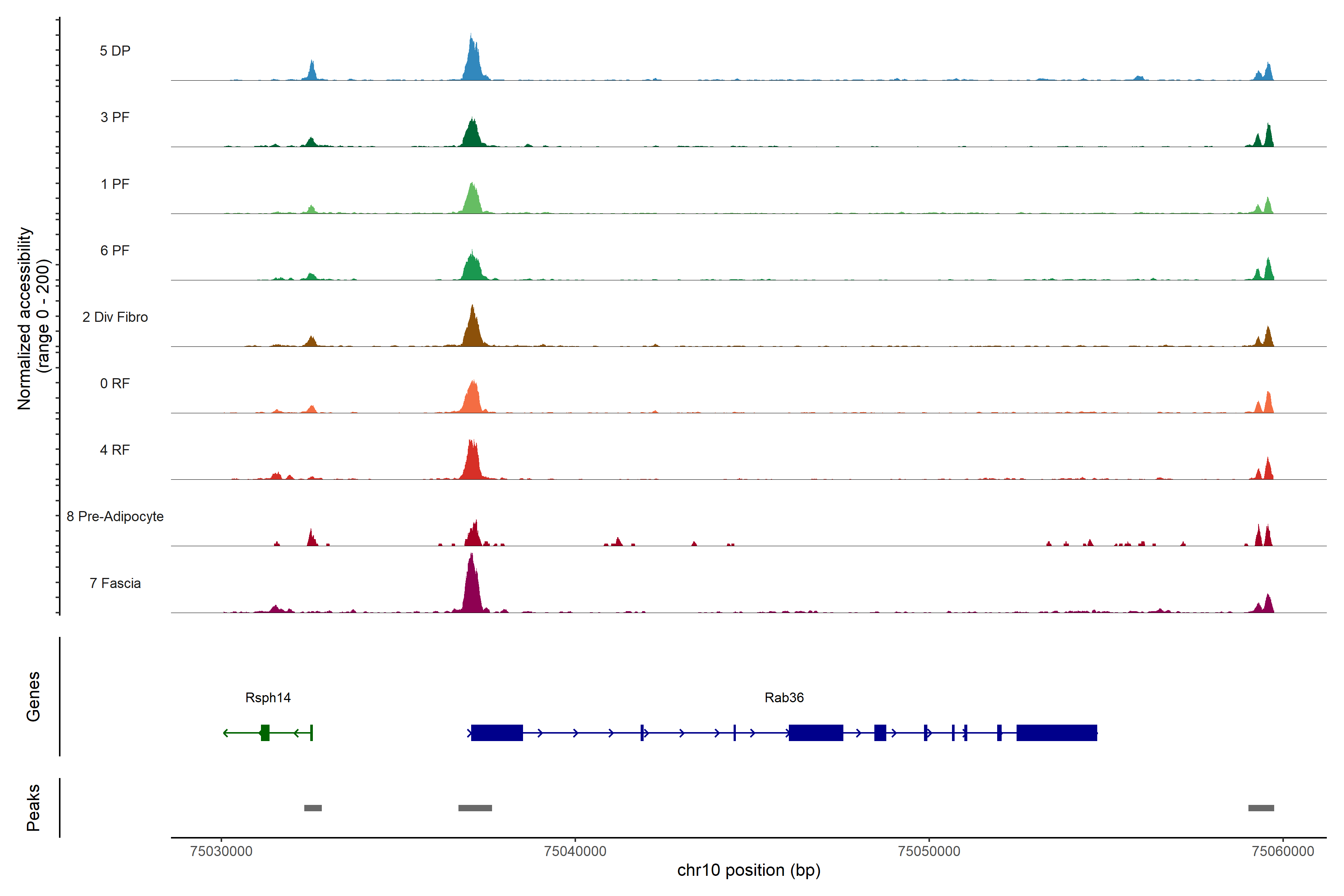Image resolution: width=1344 pixels, height=896 pixels.
Task: Click the chr10 position axis title
Action: pos(749,870)
